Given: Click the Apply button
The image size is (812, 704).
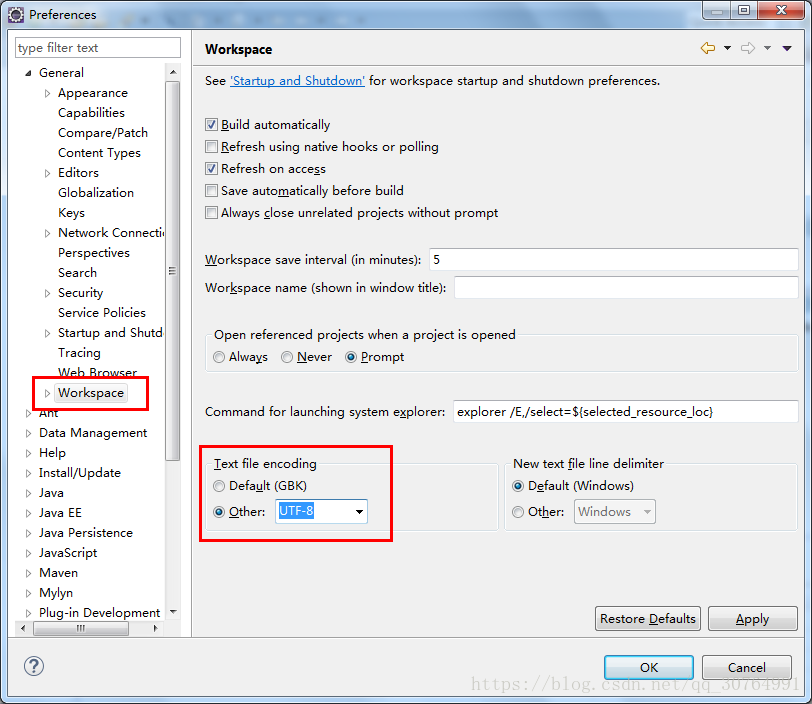Looking at the screenshot, I should (x=752, y=619).
